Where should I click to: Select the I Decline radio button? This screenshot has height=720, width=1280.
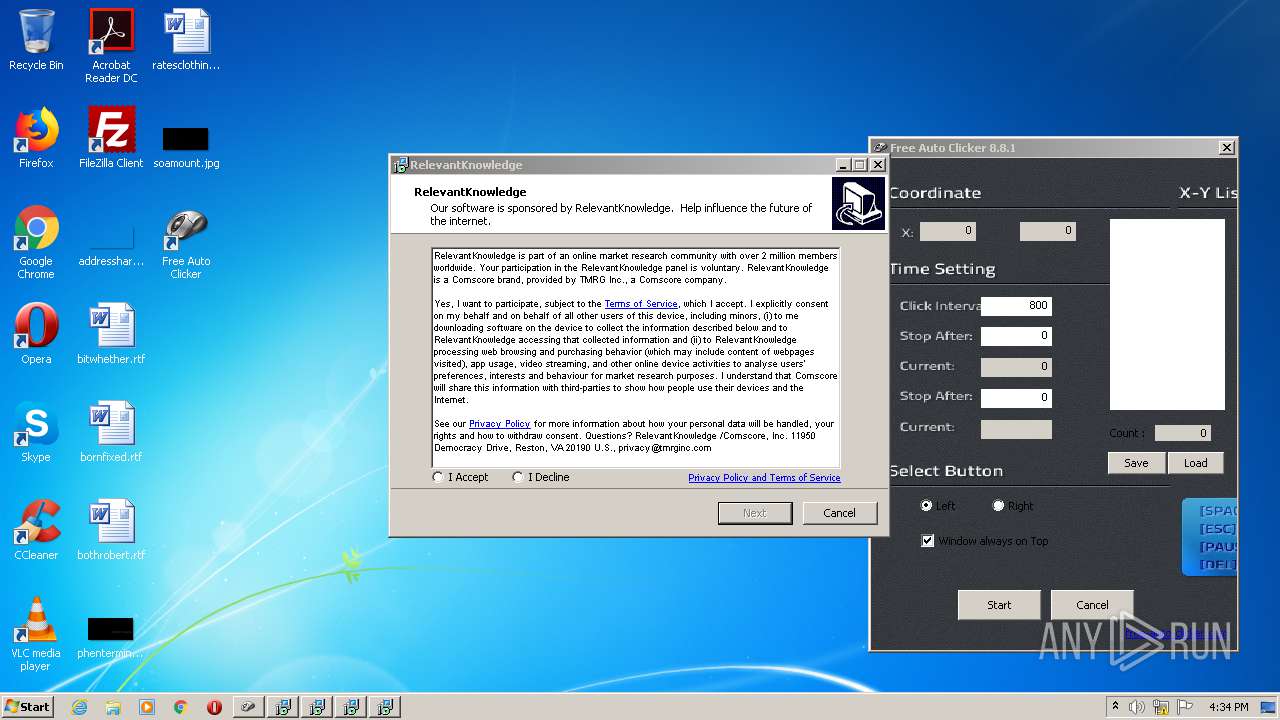tap(518, 477)
